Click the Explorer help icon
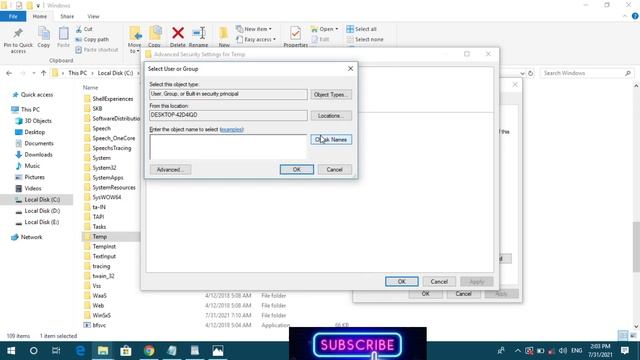Screen dimensions: 640x360 [635, 16]
